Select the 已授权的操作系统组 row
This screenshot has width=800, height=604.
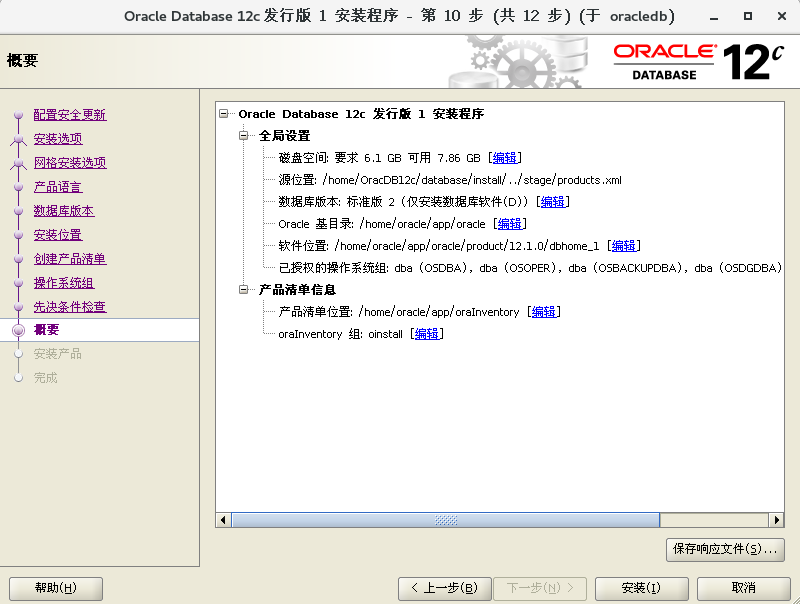[x=530, y=267]
